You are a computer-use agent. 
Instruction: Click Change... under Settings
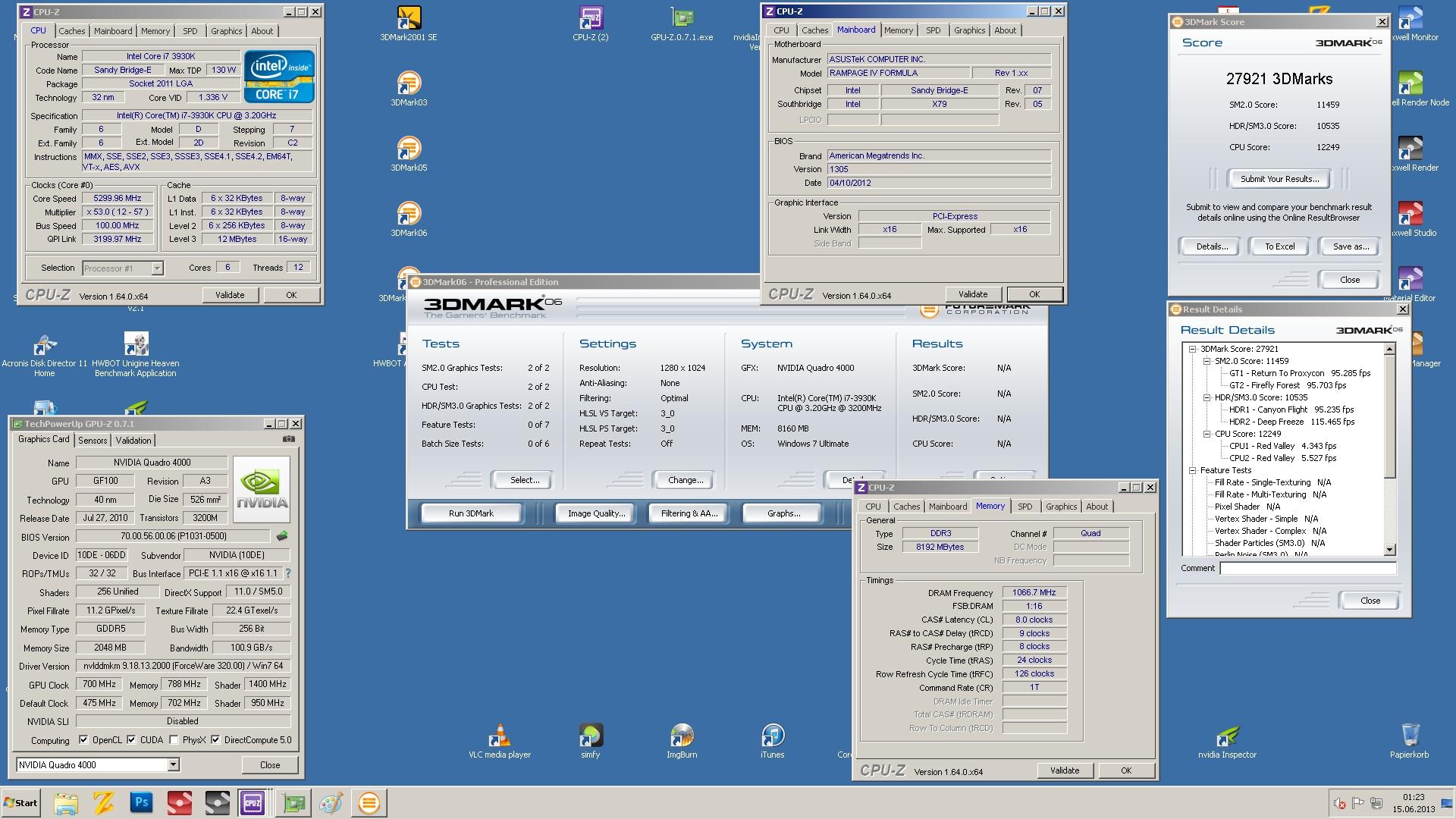tap(686, 480)
